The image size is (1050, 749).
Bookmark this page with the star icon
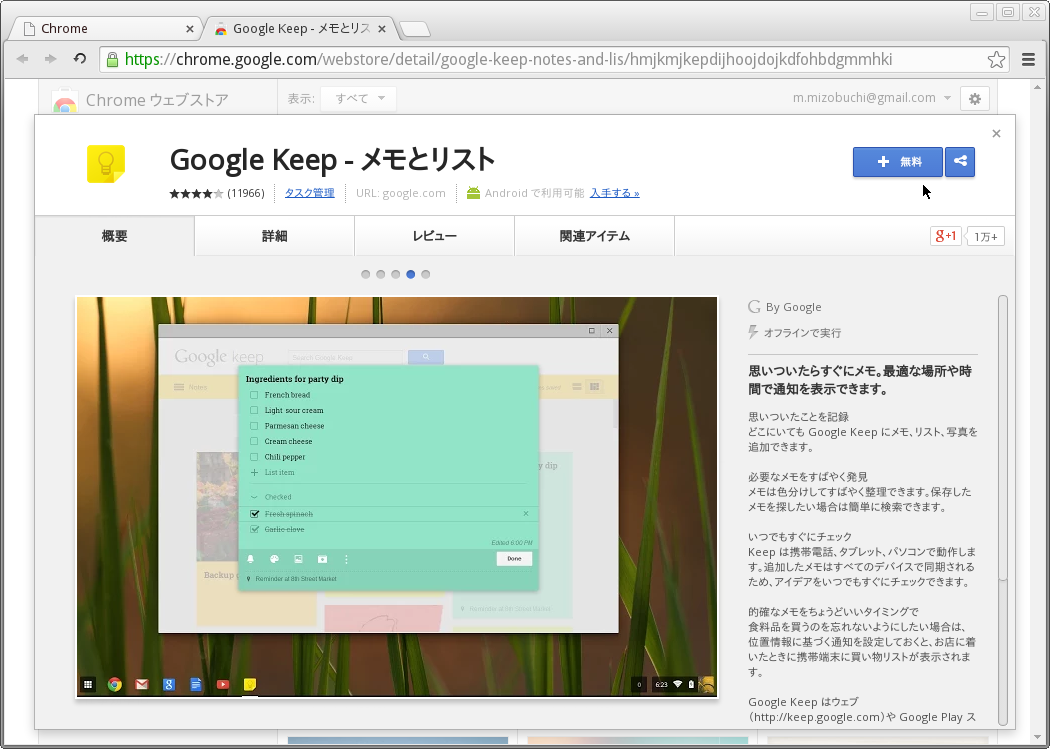tap(996, 60)
